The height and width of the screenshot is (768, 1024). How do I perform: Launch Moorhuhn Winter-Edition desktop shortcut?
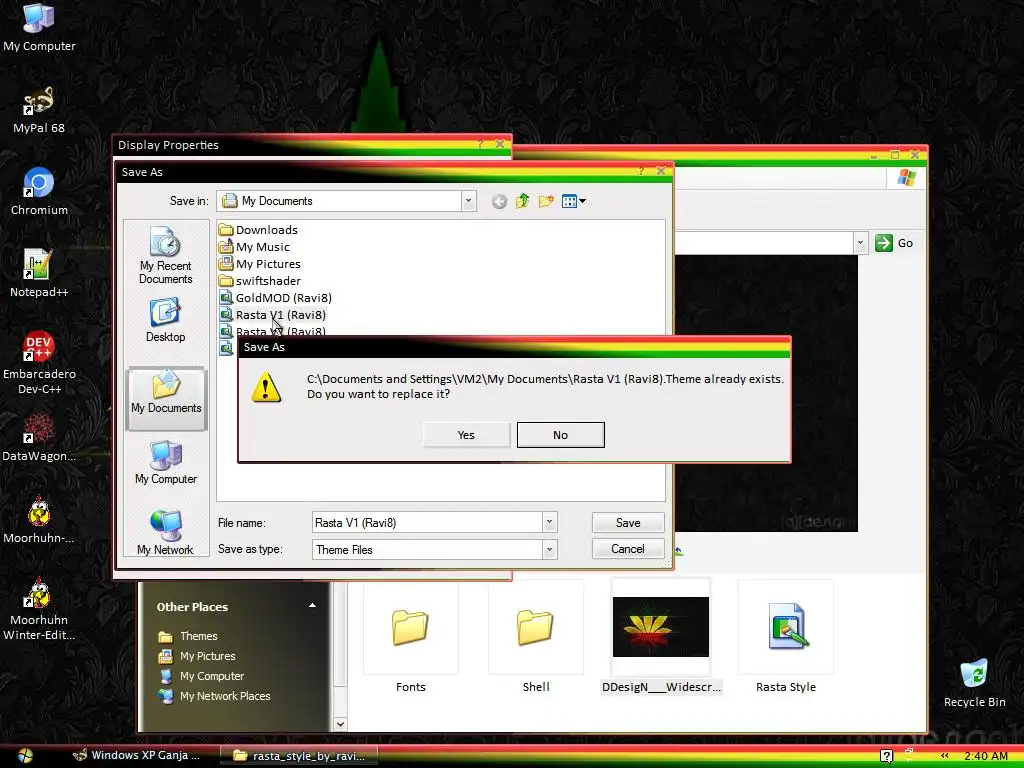pos(39,609)
